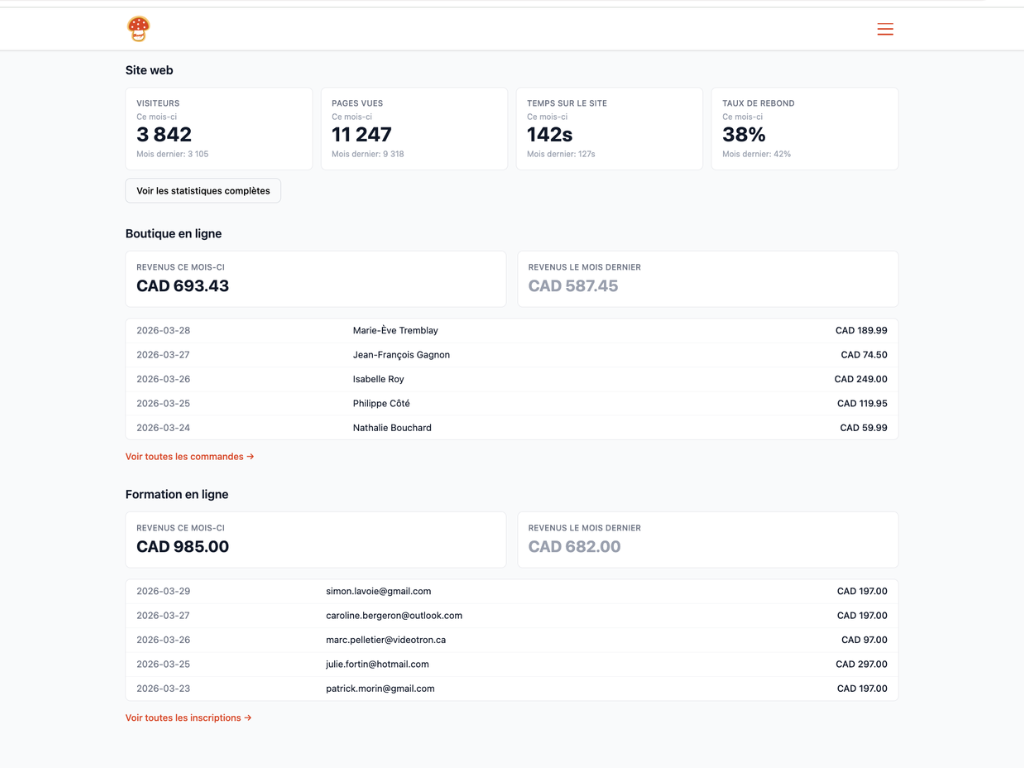Select the TAUX DE REBOND card
Viewport: 1024px width, 768px height.
point(804,128)
